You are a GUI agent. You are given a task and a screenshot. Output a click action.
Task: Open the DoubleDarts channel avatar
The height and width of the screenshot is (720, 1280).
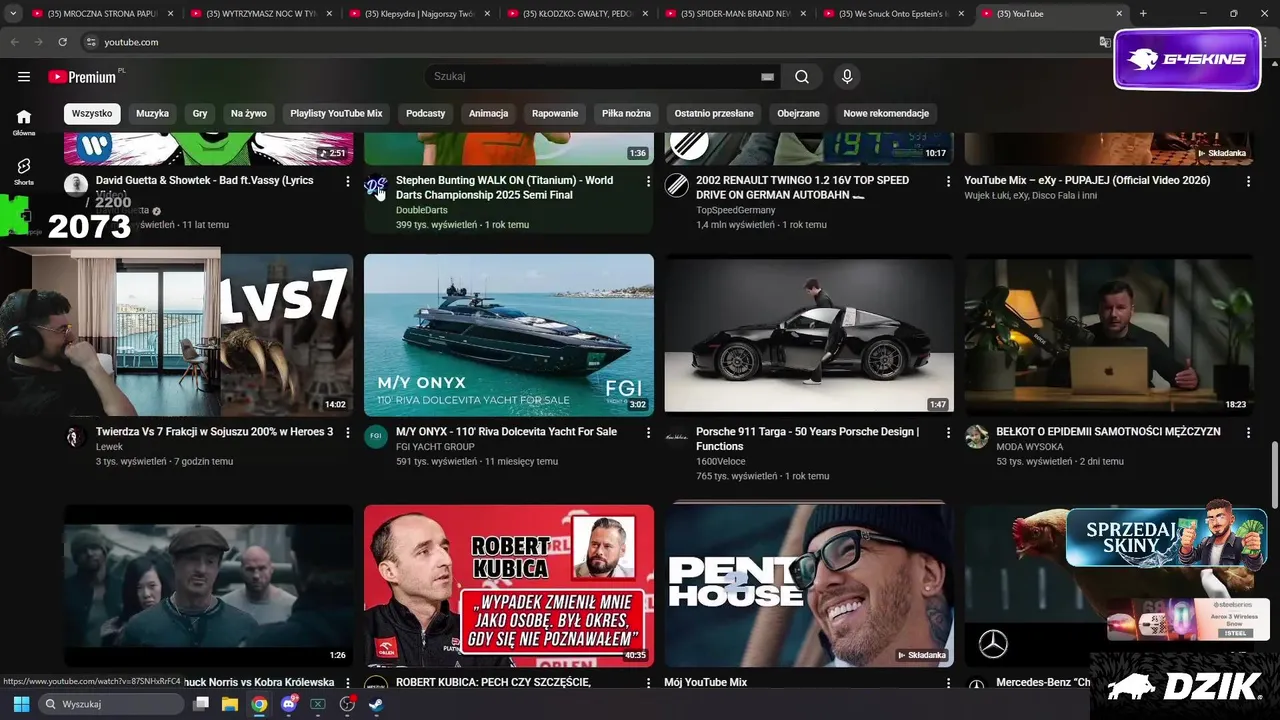376,186
